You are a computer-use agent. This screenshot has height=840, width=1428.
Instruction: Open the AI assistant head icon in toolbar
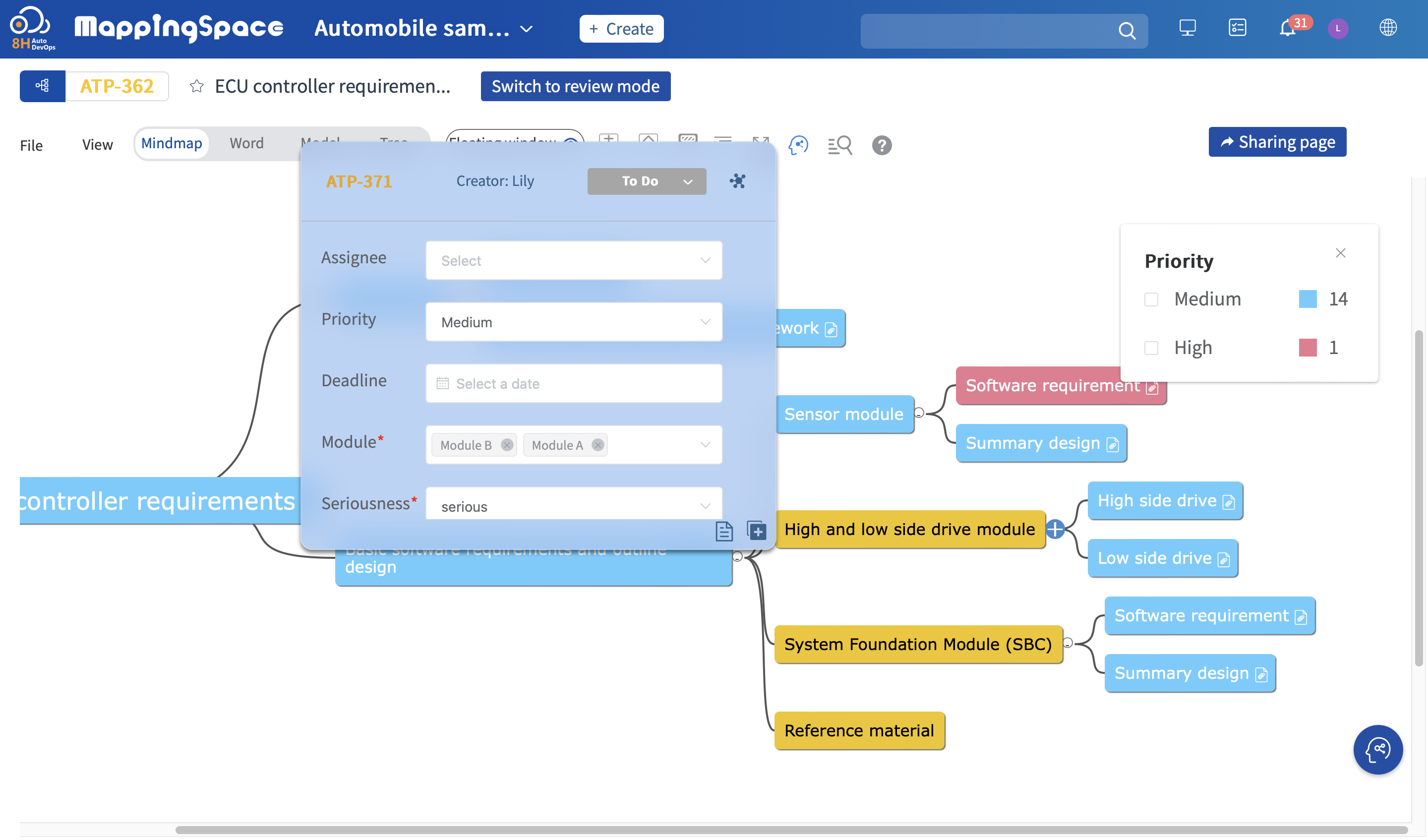pyautogui.click(x=798, y=145)
